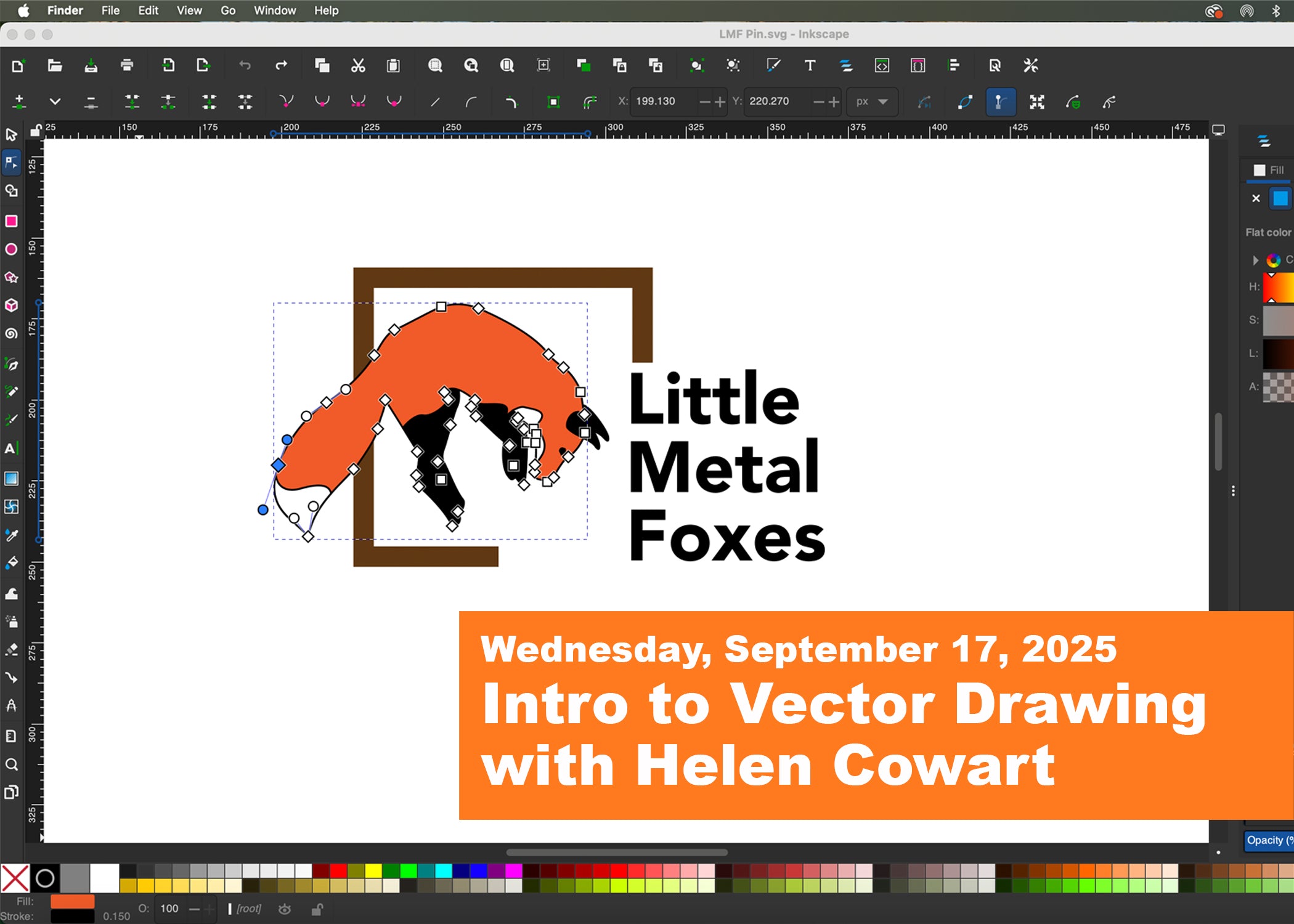Screen dimensions: 1294x924
Task: Select the Connector tool
Action: point(11,678)
